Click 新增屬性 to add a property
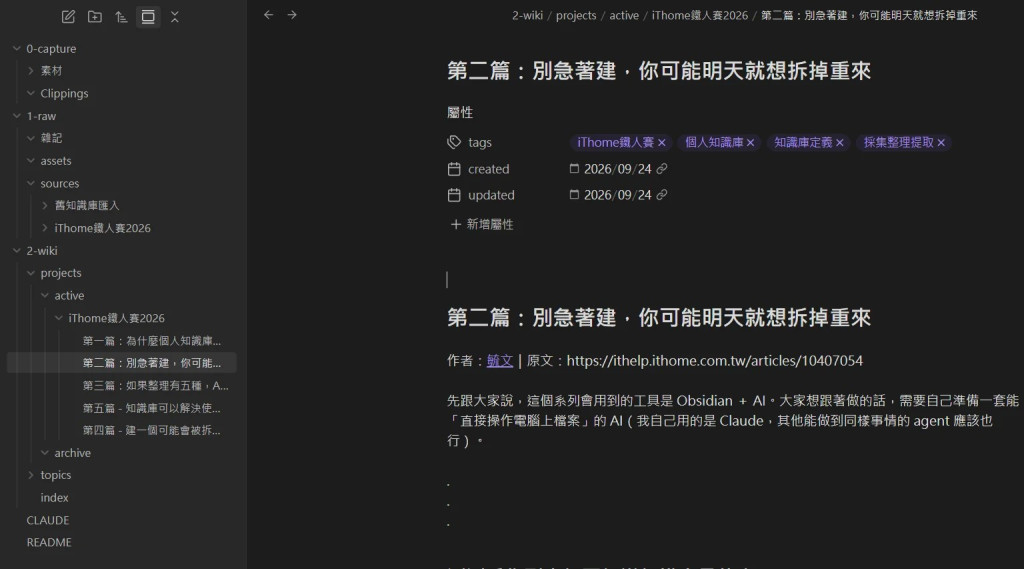The width and height of the screenshot is (1024, 569). [x=482, y=224]
